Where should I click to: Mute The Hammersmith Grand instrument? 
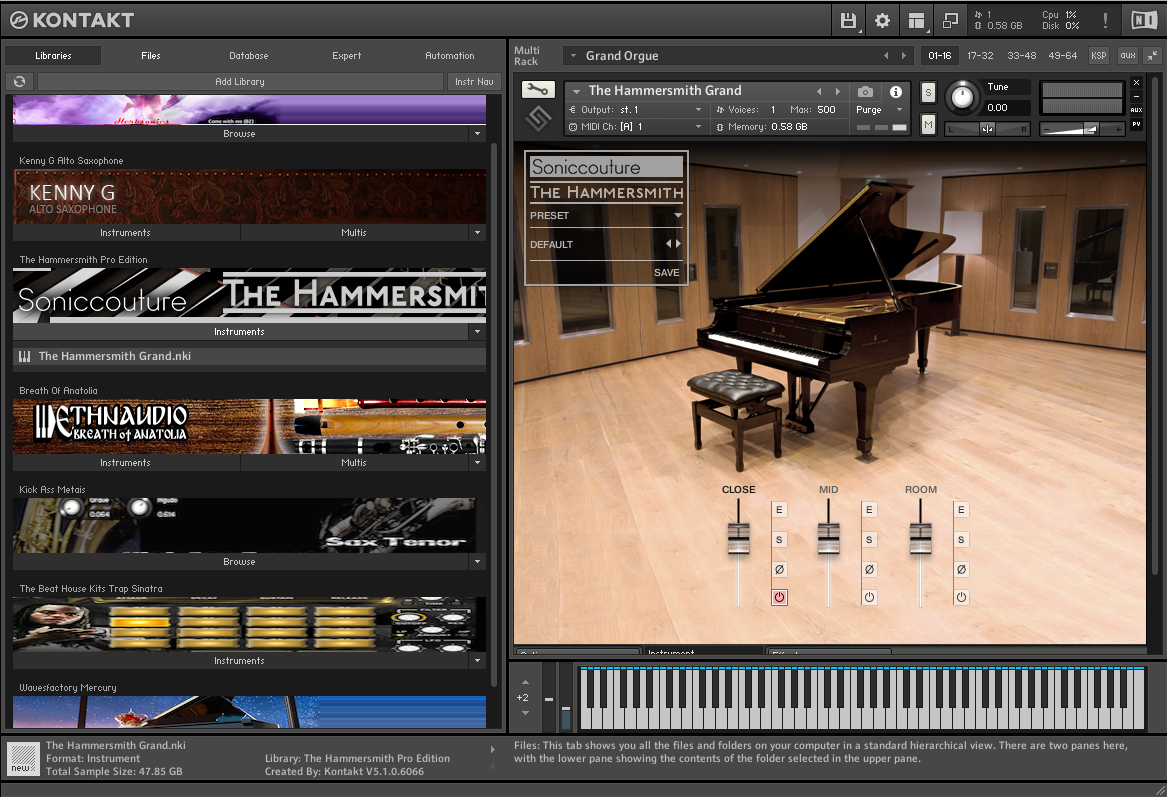928,124
